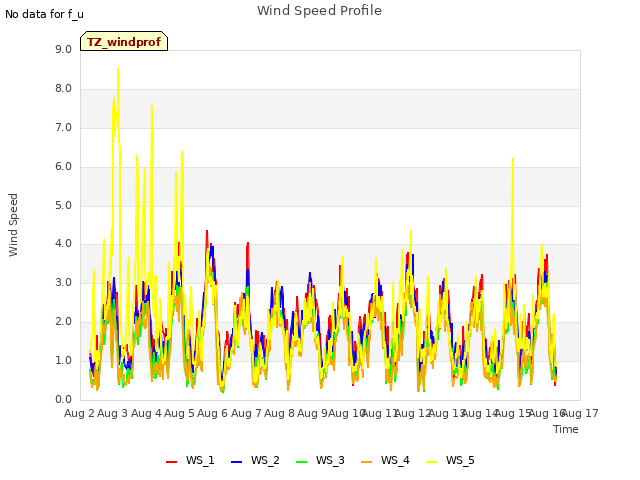The image size is (640, 480).
Task: Click the WS_5 yellow legend swatch
Action: point(431,462)
